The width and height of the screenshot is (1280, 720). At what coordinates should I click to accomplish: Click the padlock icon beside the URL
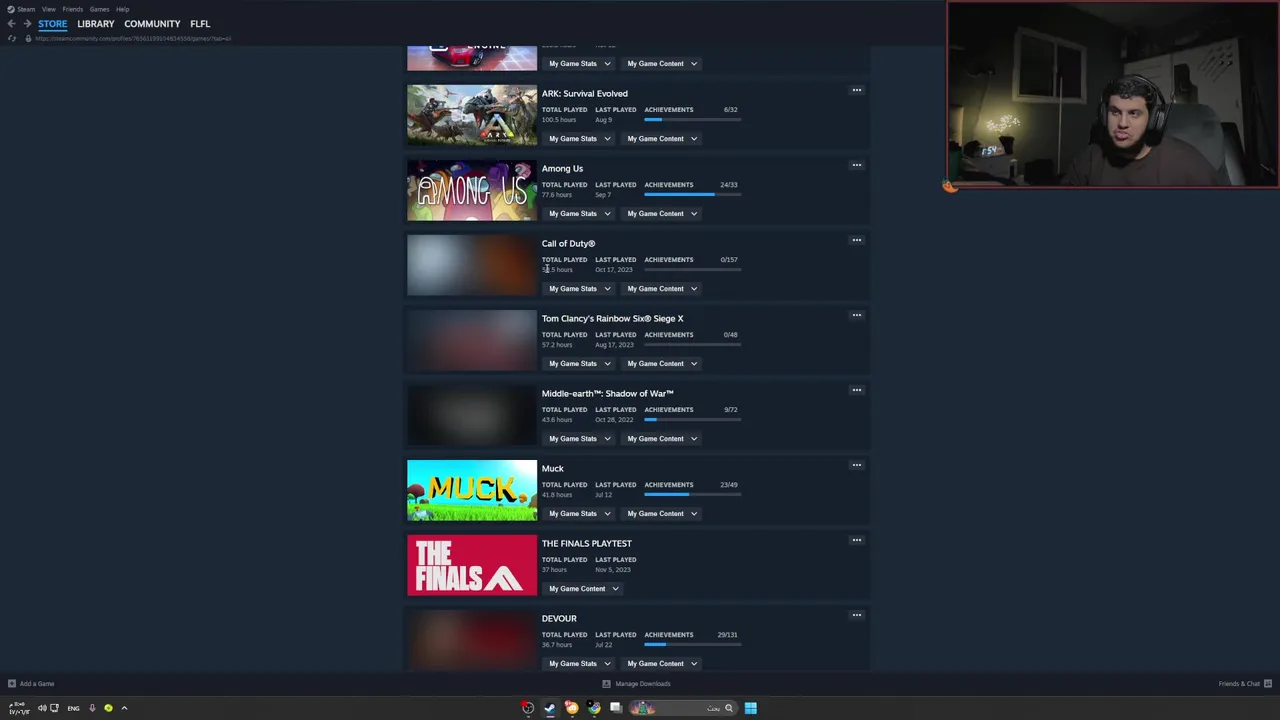pos(28,39)
